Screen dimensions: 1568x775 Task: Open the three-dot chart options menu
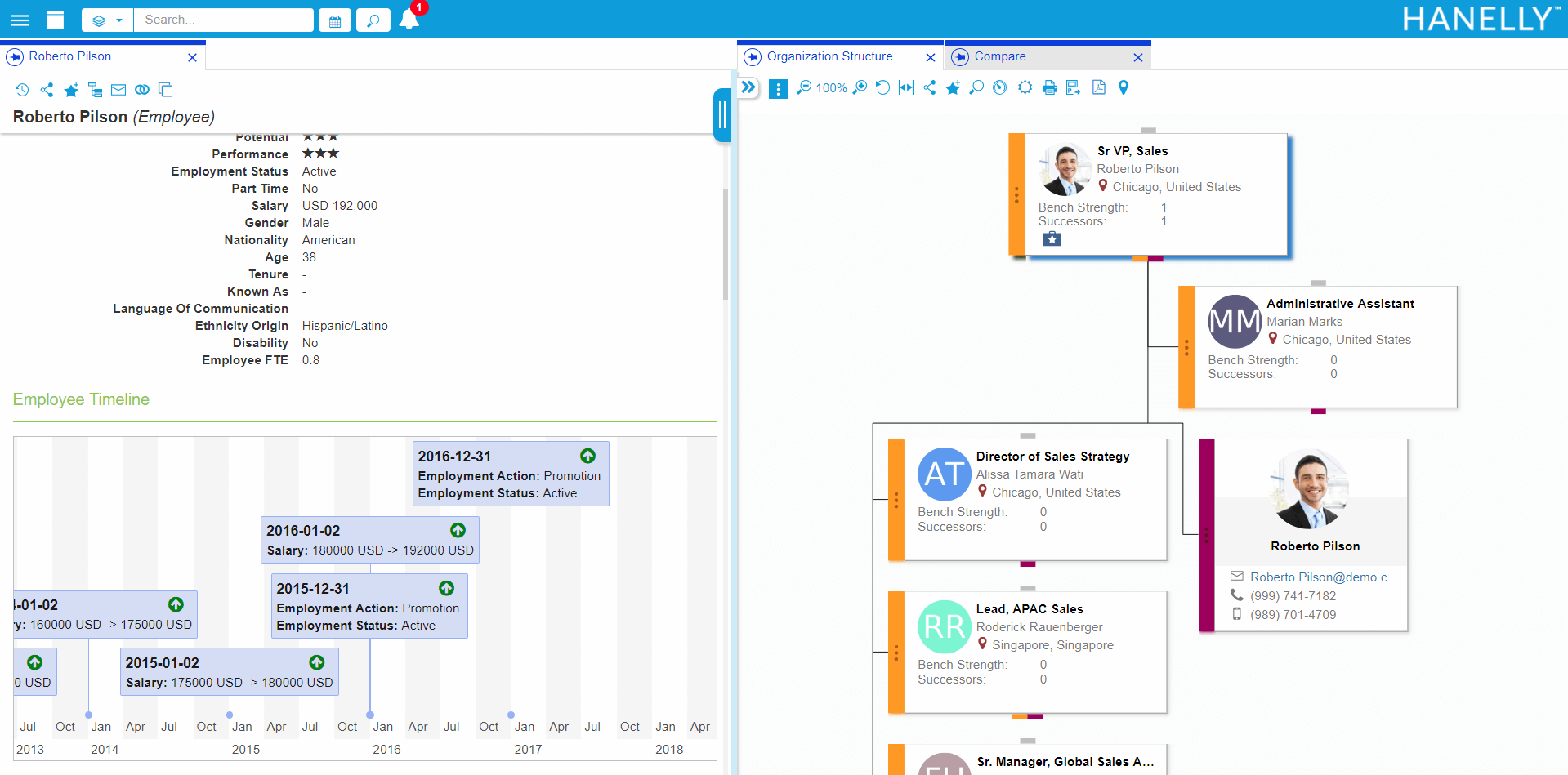779,88
